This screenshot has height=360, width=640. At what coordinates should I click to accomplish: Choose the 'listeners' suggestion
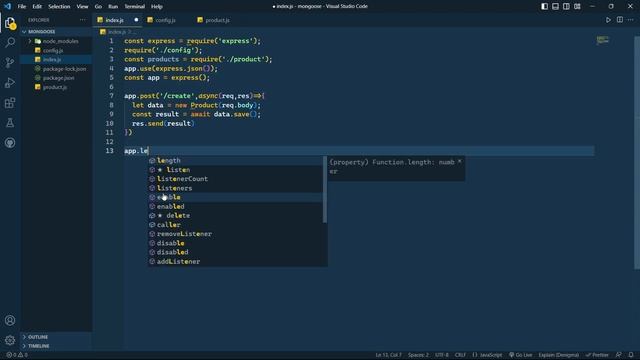[236, 188]
